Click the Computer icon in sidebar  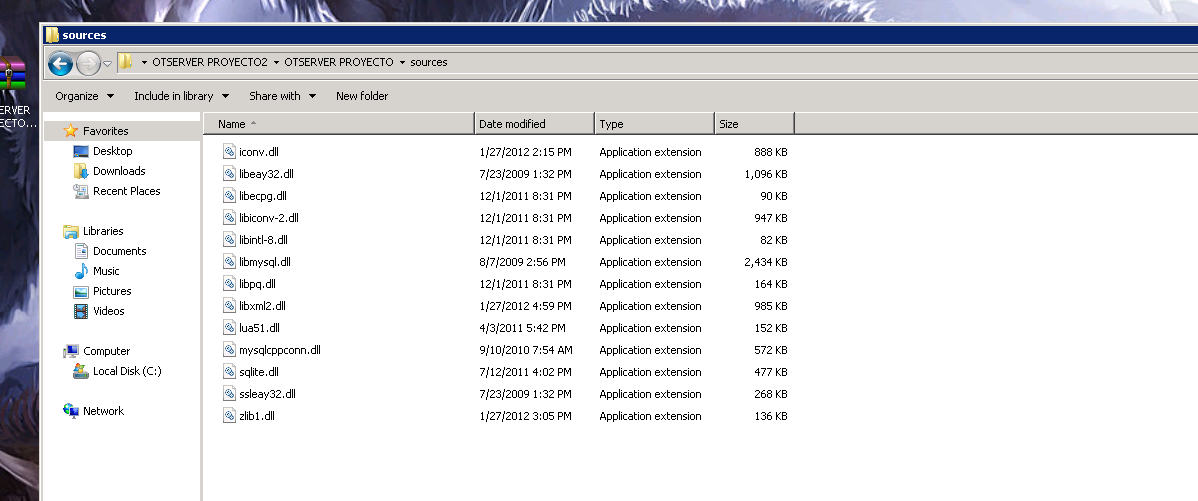click(x=71, y=351)
